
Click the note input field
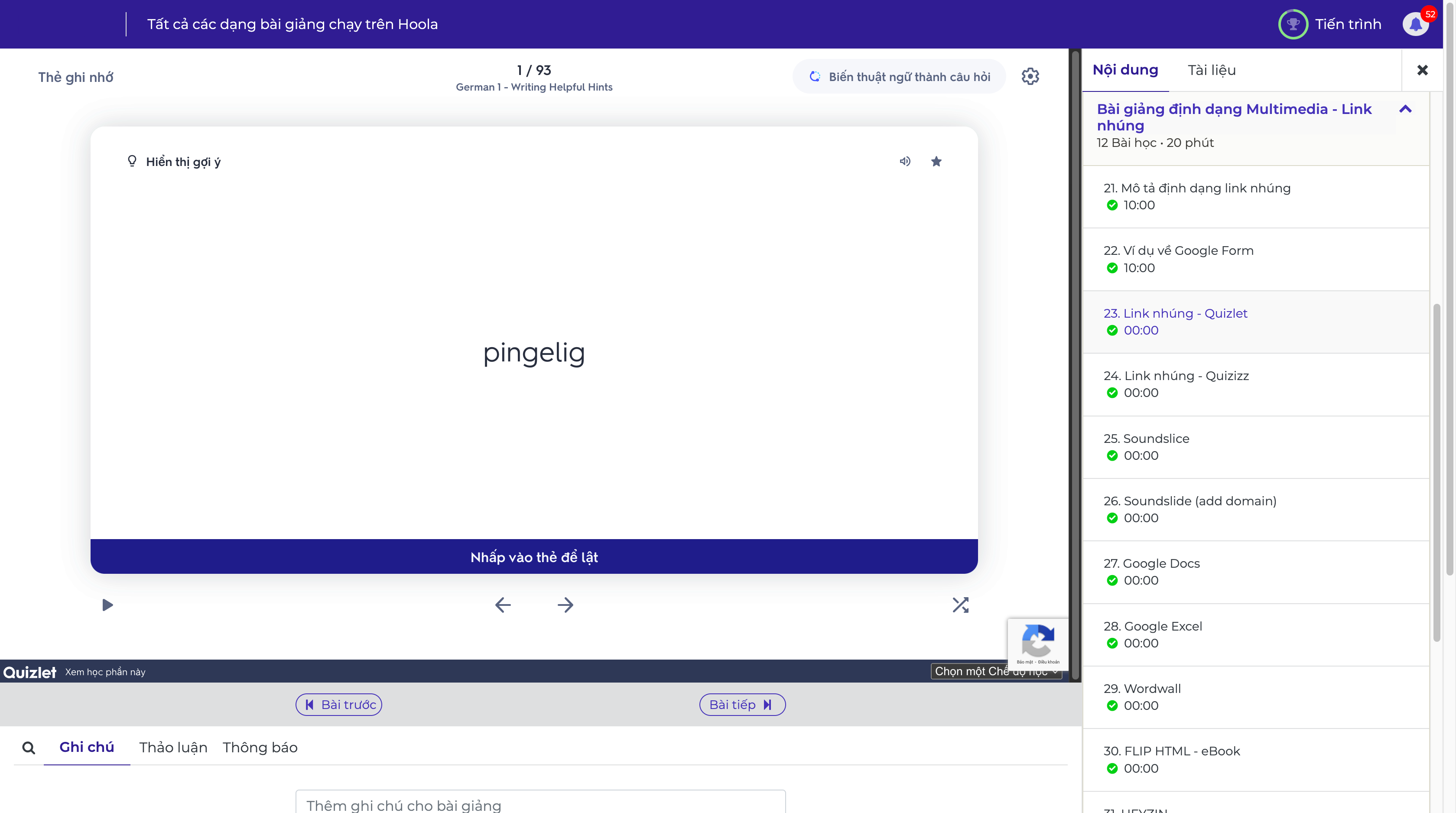coord(540,804)
